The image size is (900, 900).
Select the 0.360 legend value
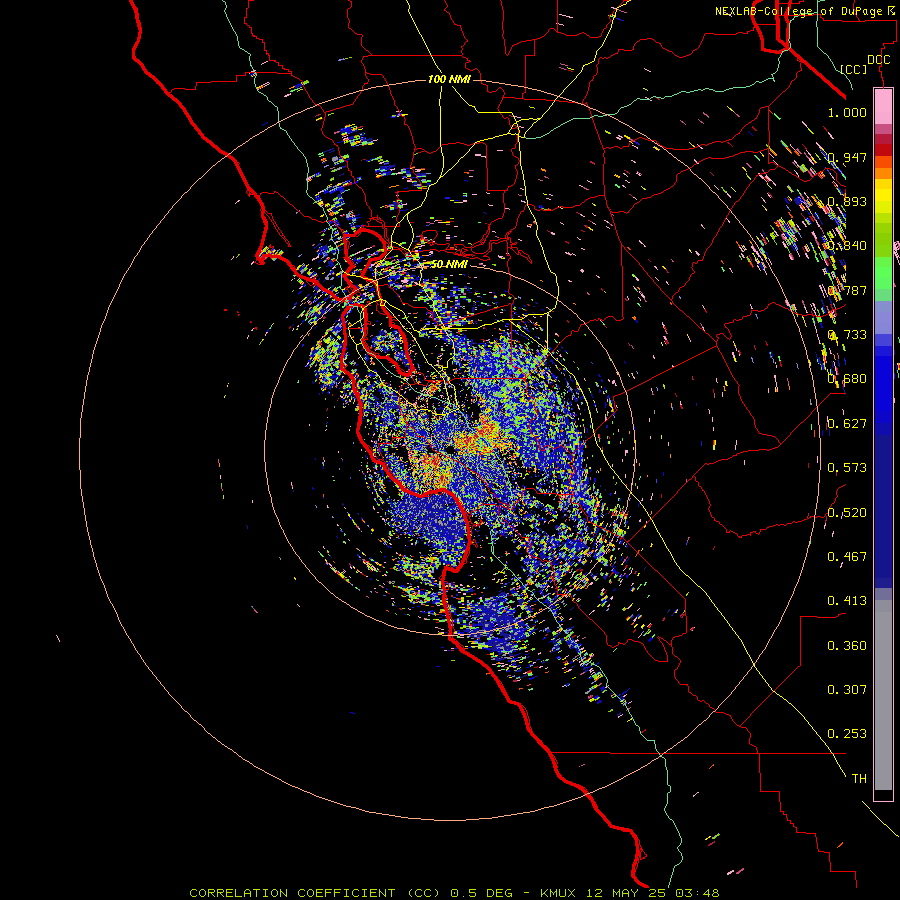click(x=847, y=646)
